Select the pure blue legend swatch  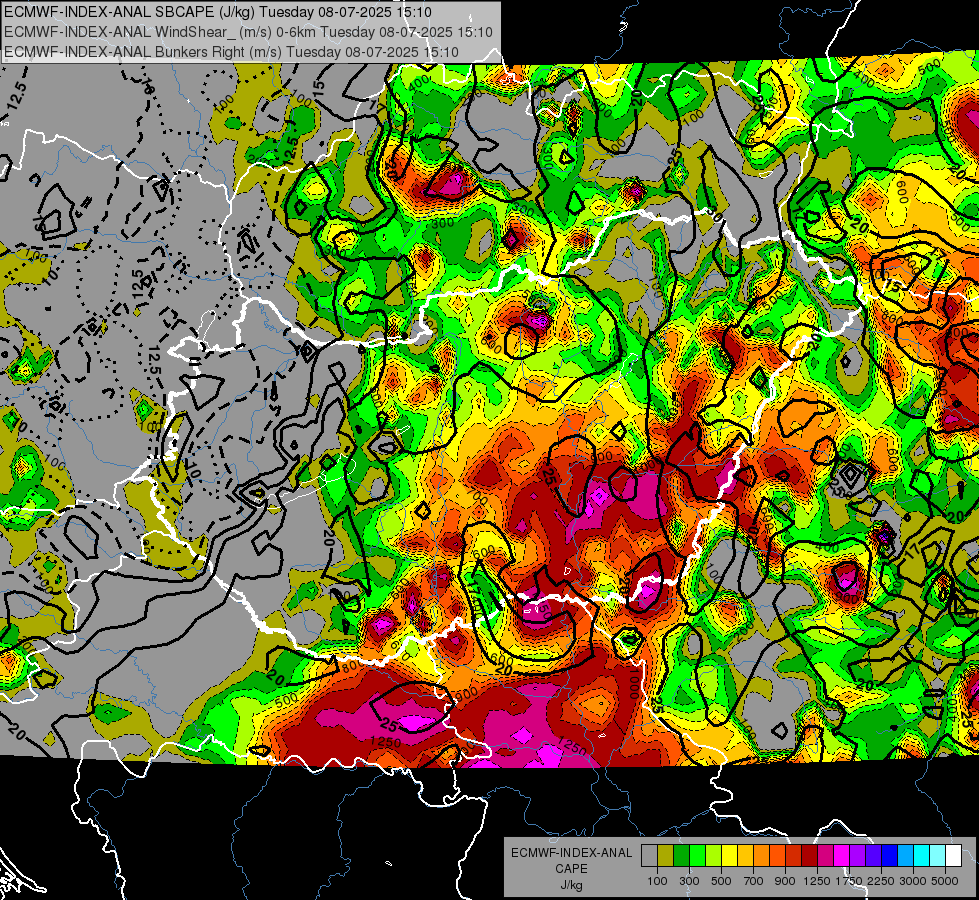click(890, 855)
